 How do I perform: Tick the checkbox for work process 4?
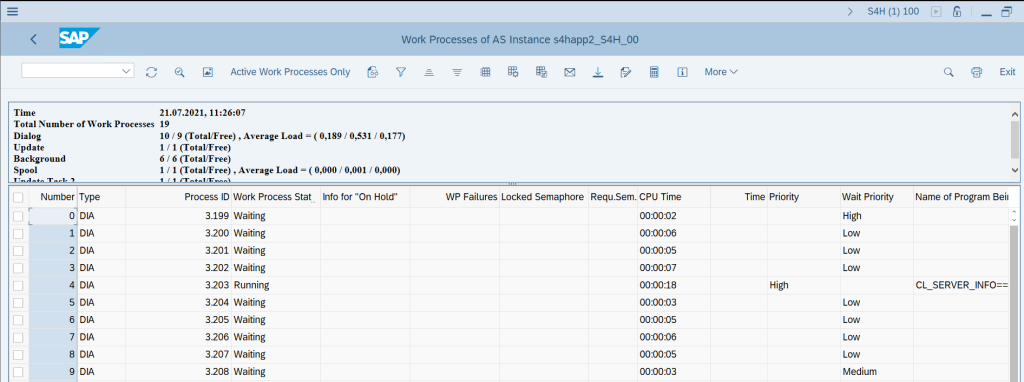[x=18, y=285]
